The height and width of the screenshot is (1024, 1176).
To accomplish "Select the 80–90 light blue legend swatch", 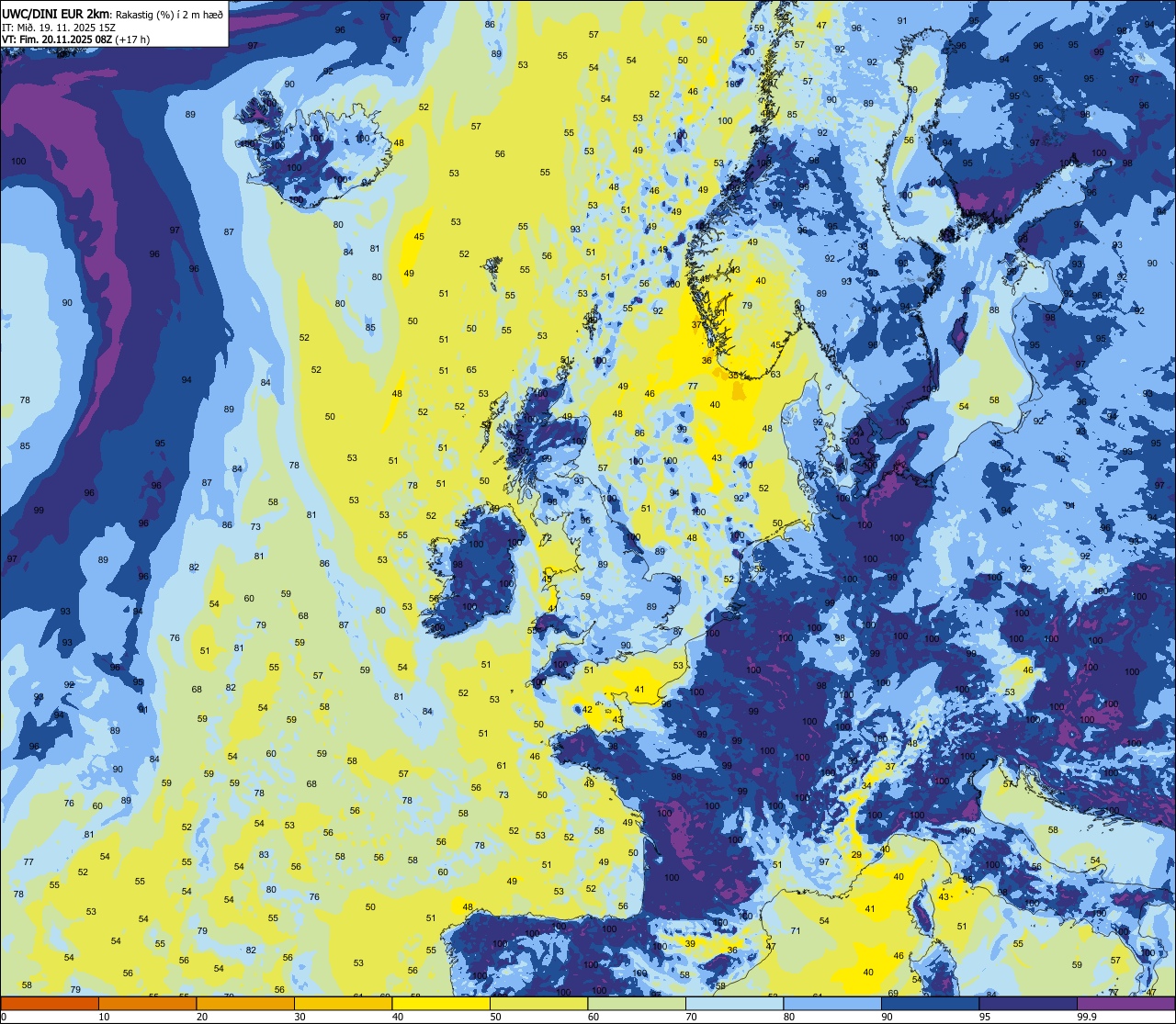I will [831, 1003].
